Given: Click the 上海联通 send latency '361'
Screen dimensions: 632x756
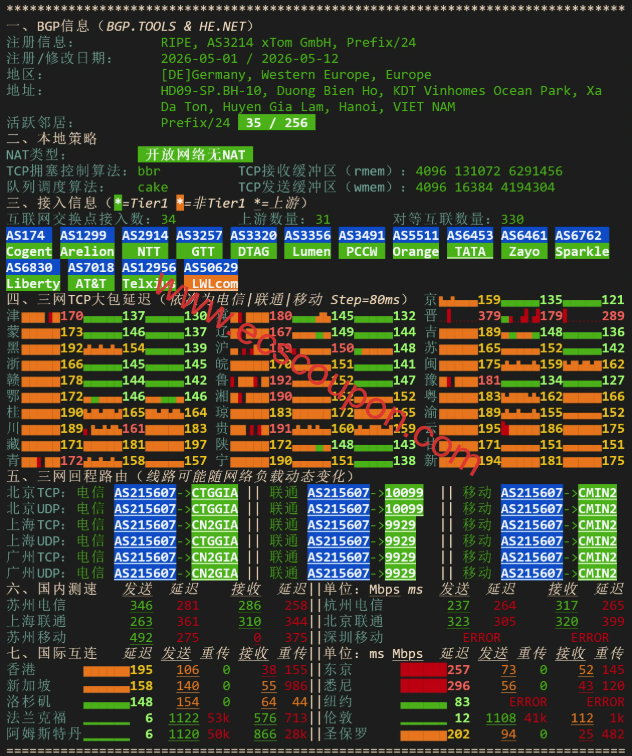Looking at the screenshot, I should (x=188, y=621).
